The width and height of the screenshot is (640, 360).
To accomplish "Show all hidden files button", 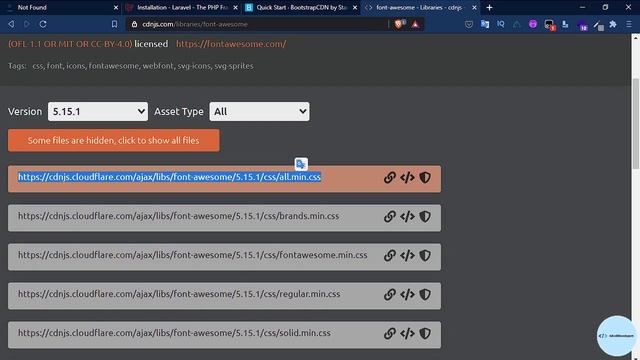I will [x=113, y=140].
